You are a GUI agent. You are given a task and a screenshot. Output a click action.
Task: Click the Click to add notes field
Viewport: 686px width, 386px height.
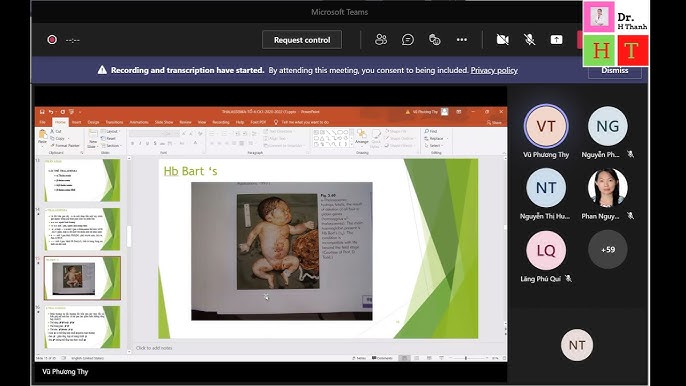154,348
